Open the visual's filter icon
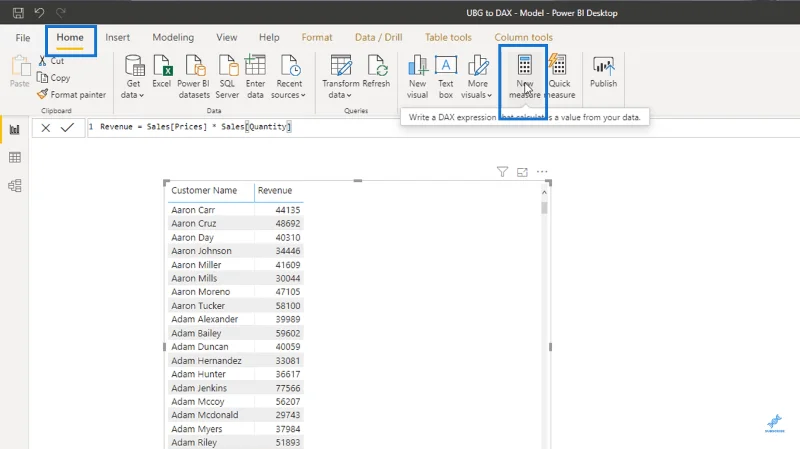 (x=503, y=172)
